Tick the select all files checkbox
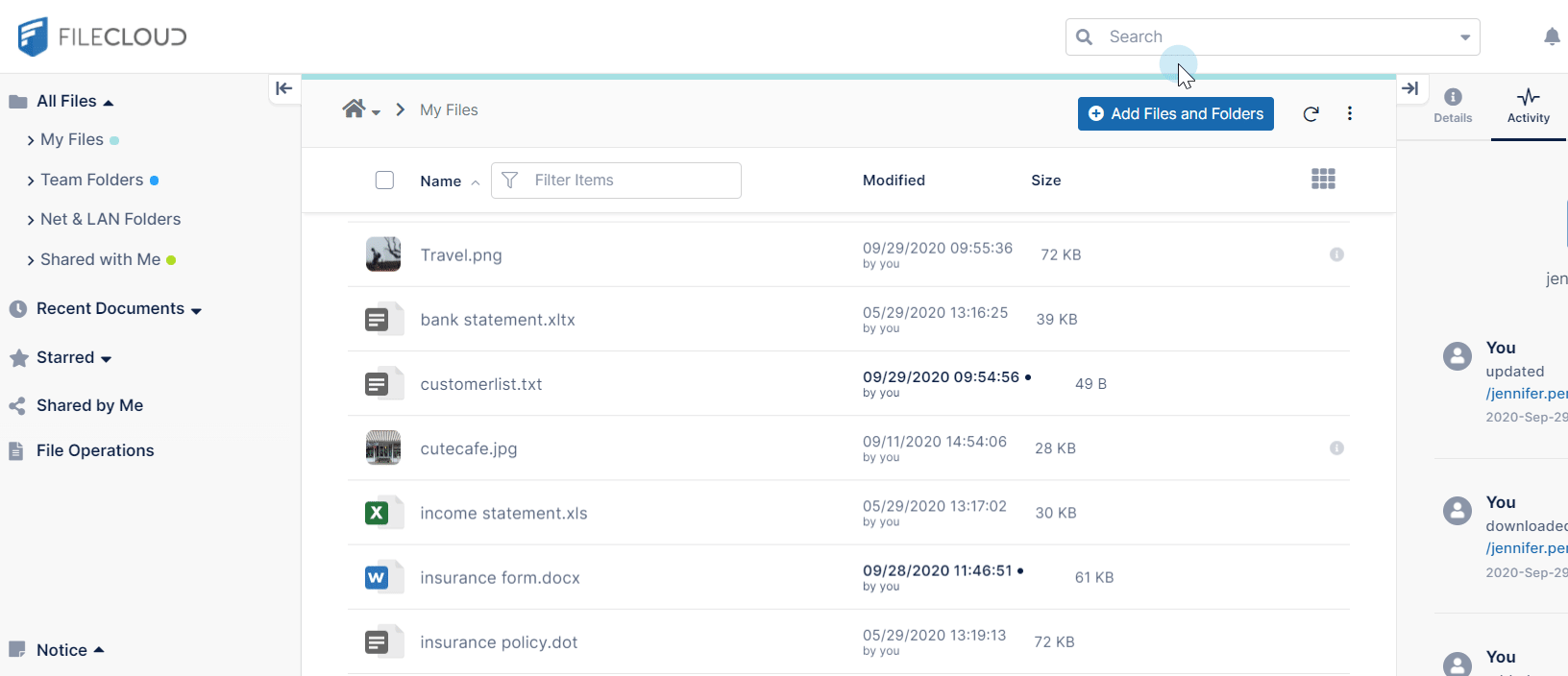 pos(384,181)
